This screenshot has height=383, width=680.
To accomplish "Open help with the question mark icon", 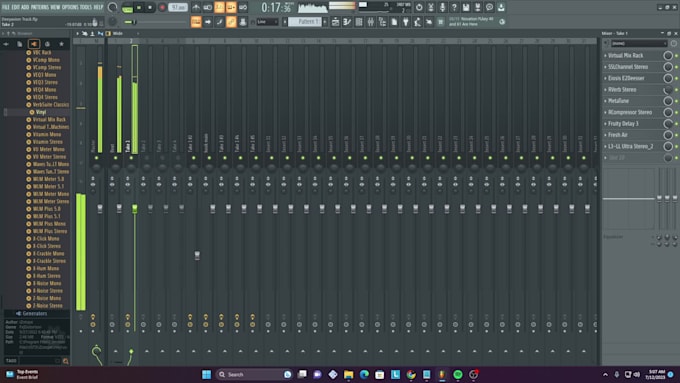I will click(x=454, y=7).
